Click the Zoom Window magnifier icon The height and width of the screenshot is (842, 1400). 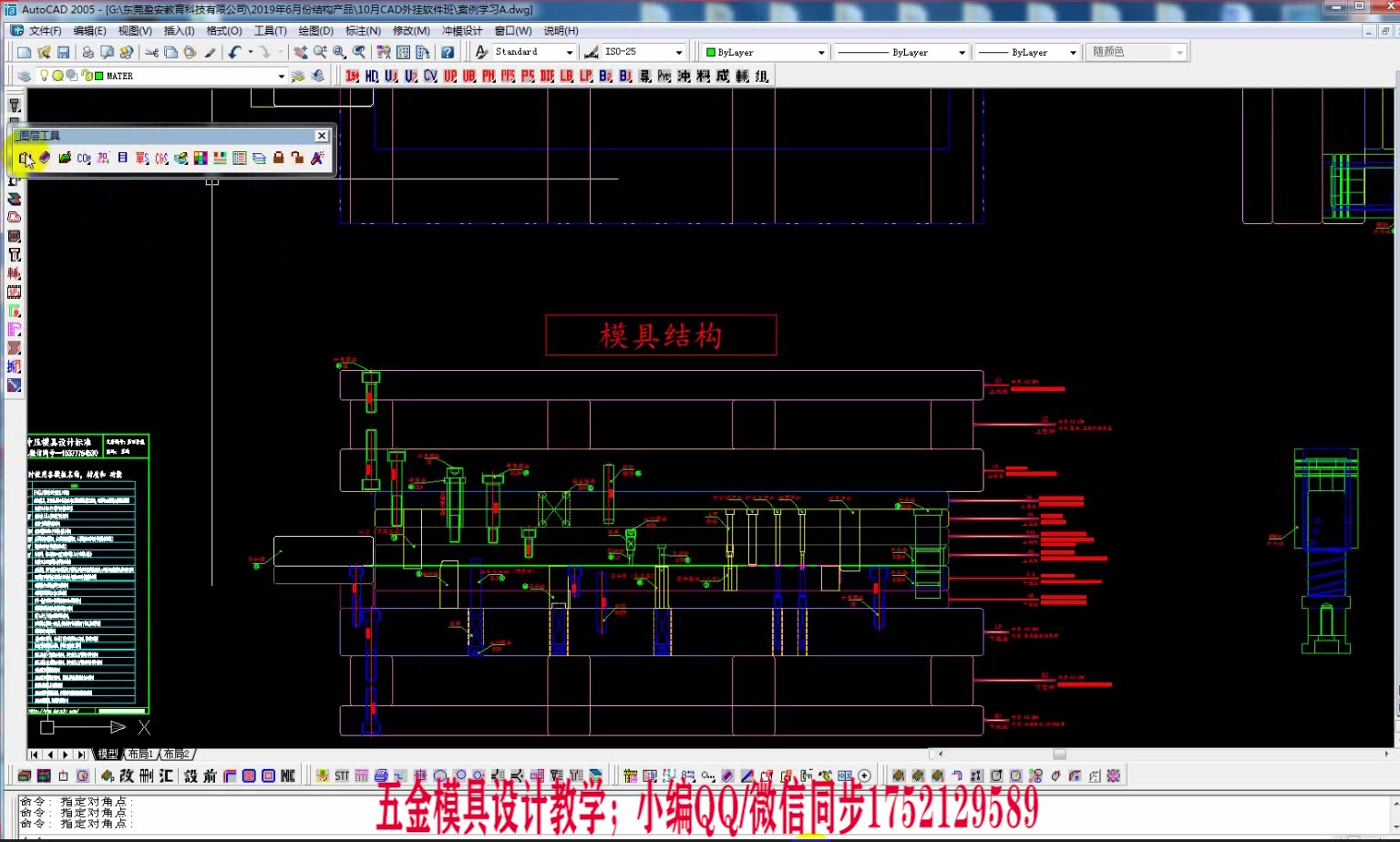click(x=337, y=52)
